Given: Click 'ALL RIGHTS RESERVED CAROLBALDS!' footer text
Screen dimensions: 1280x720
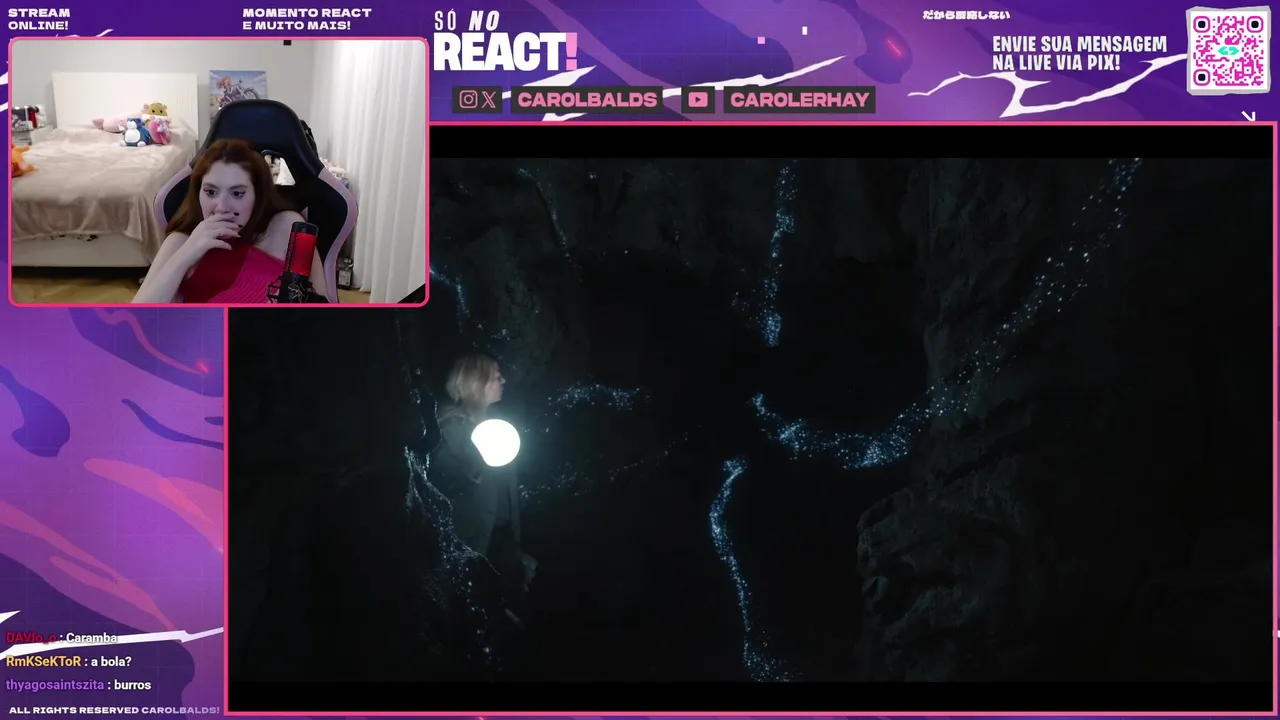Looking at the screenshot, I should coord(114,710).
